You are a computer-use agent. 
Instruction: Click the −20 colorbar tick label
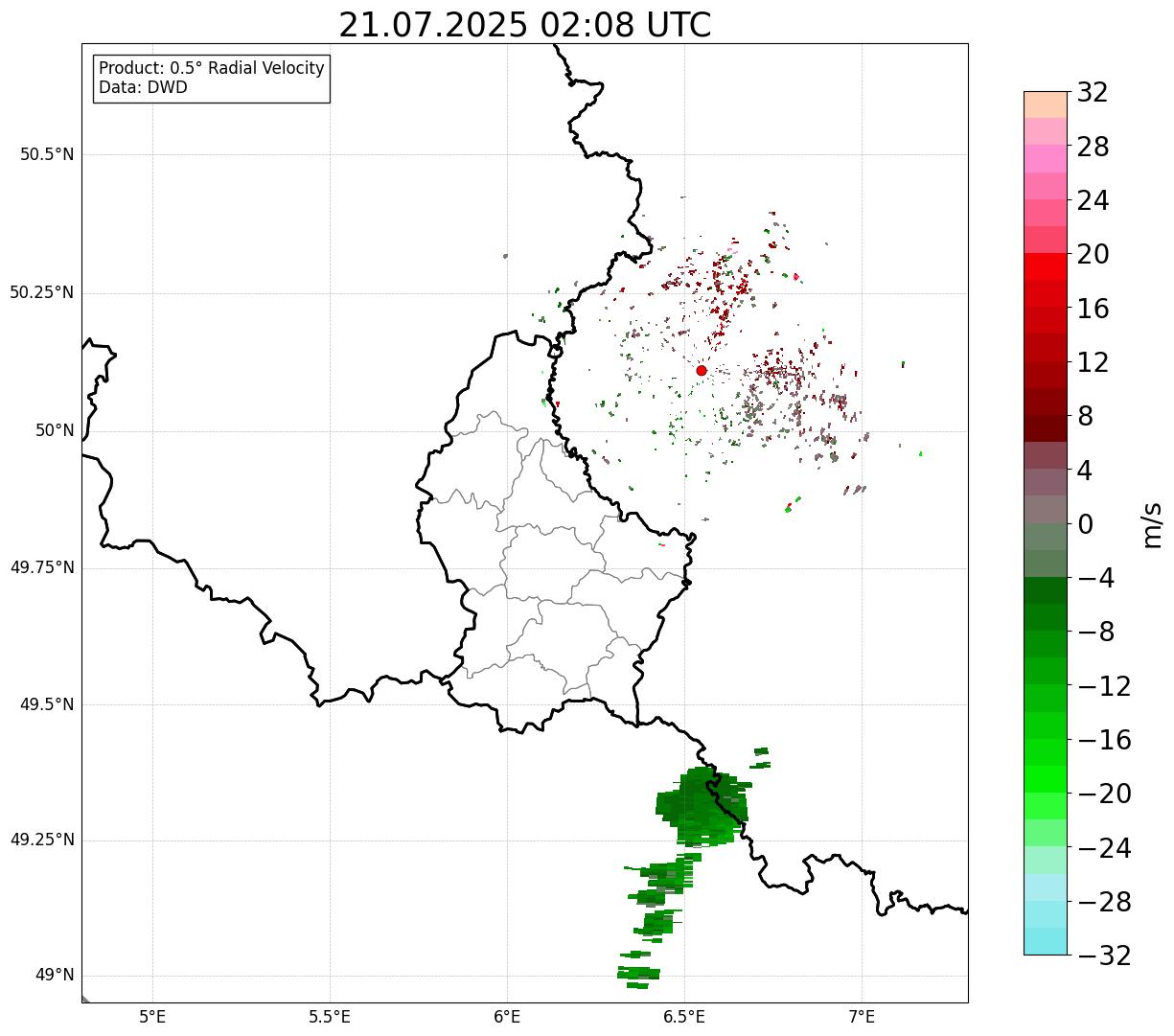pos(1104,794)
